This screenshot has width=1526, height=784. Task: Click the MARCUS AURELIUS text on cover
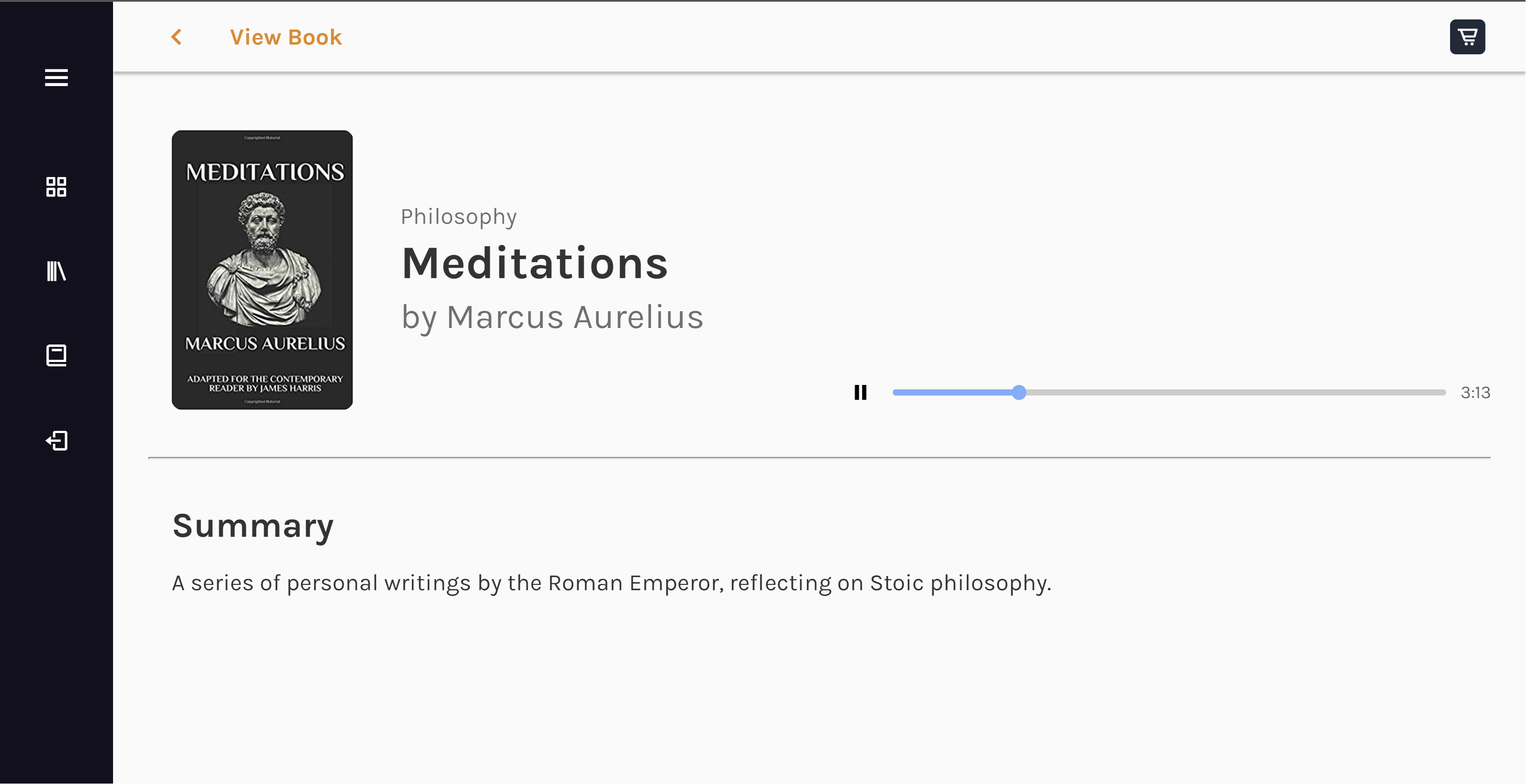point(265,343)
